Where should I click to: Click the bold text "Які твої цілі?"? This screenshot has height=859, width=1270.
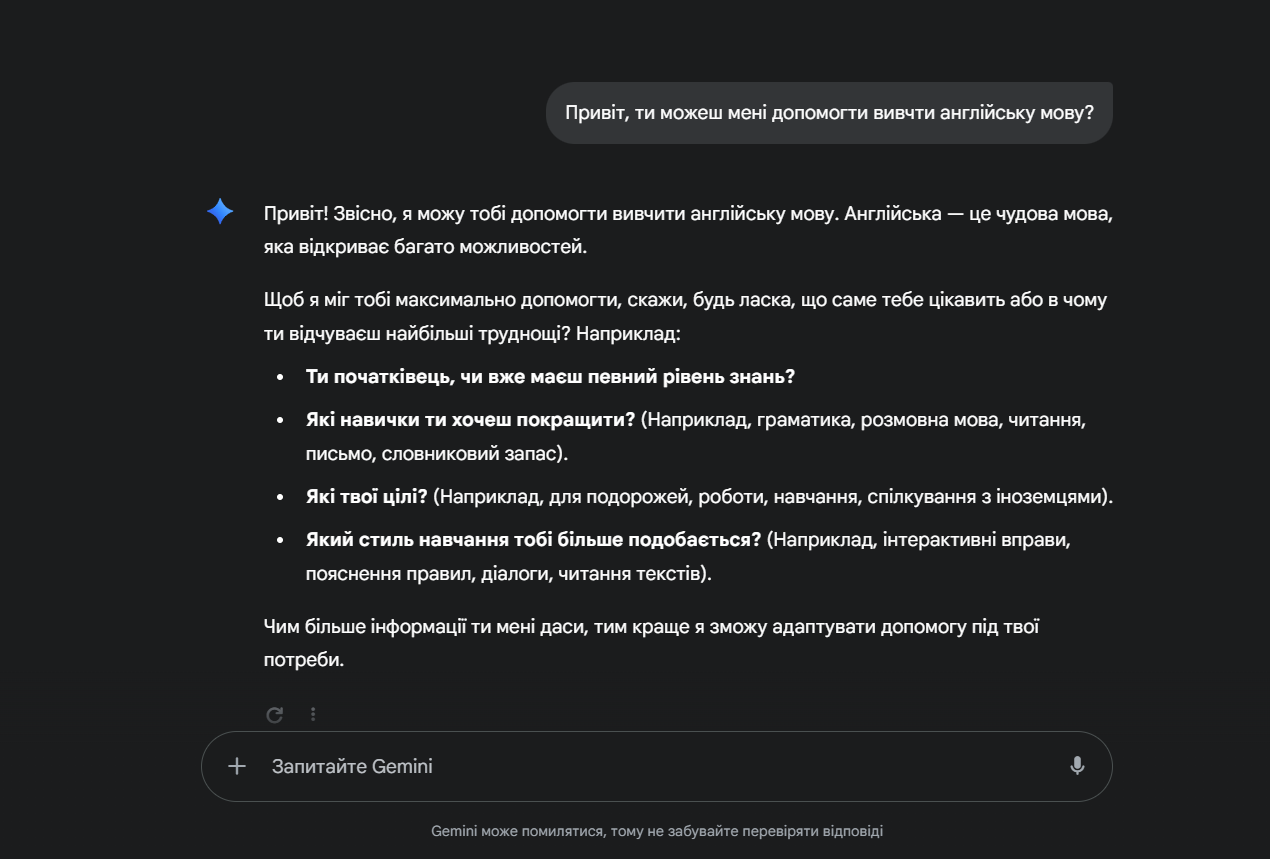367,497
